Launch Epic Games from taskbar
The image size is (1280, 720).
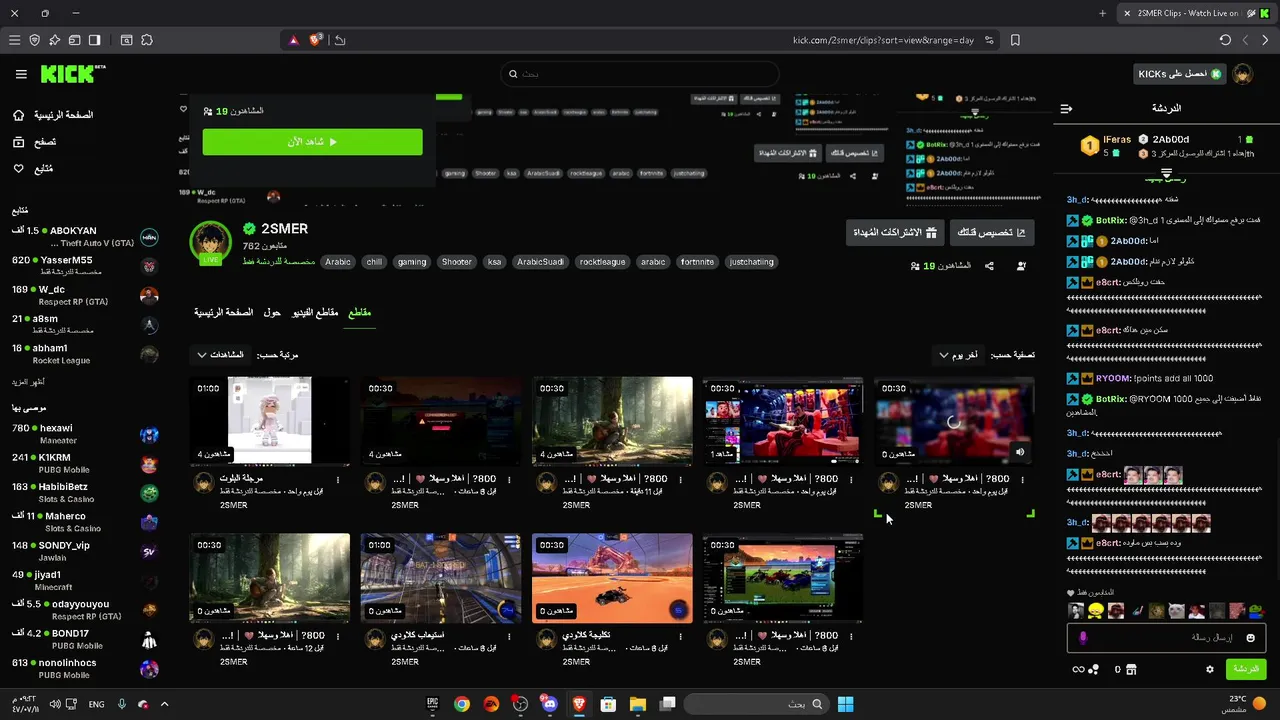point(432,704)
